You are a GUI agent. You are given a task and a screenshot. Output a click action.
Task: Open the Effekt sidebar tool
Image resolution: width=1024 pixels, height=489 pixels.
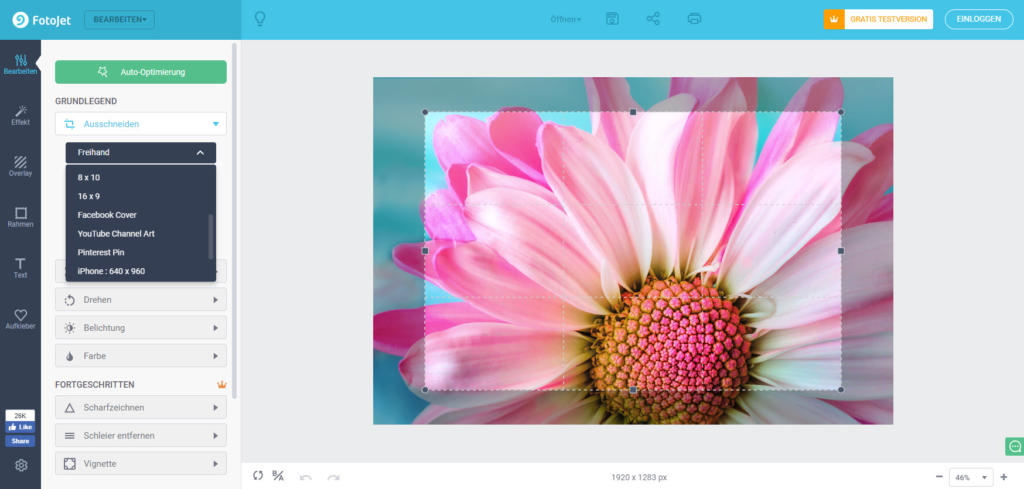pyautogui.click(x=20, y=116)
